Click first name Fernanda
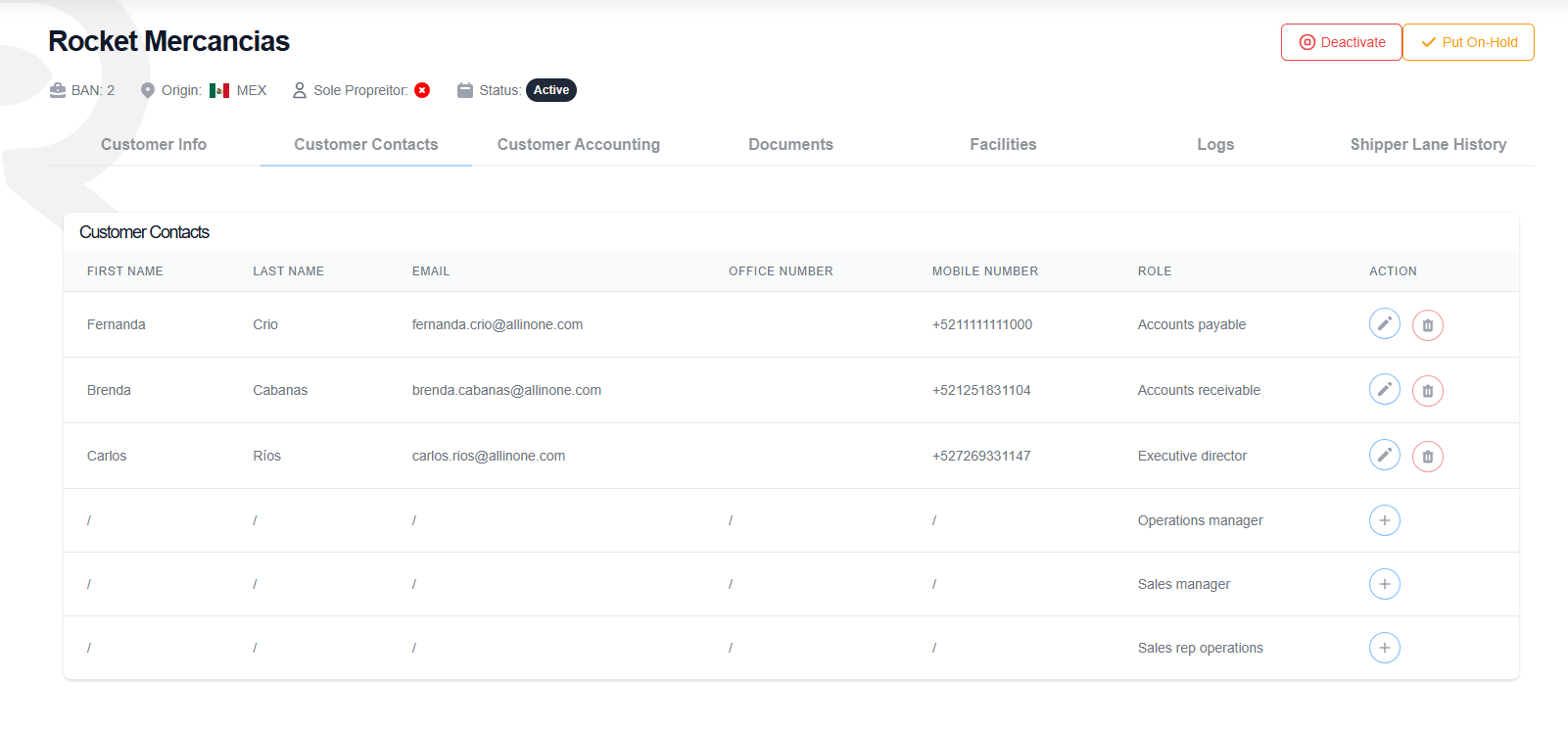Viewport: 1568px width, 731px height. (117, 324)
